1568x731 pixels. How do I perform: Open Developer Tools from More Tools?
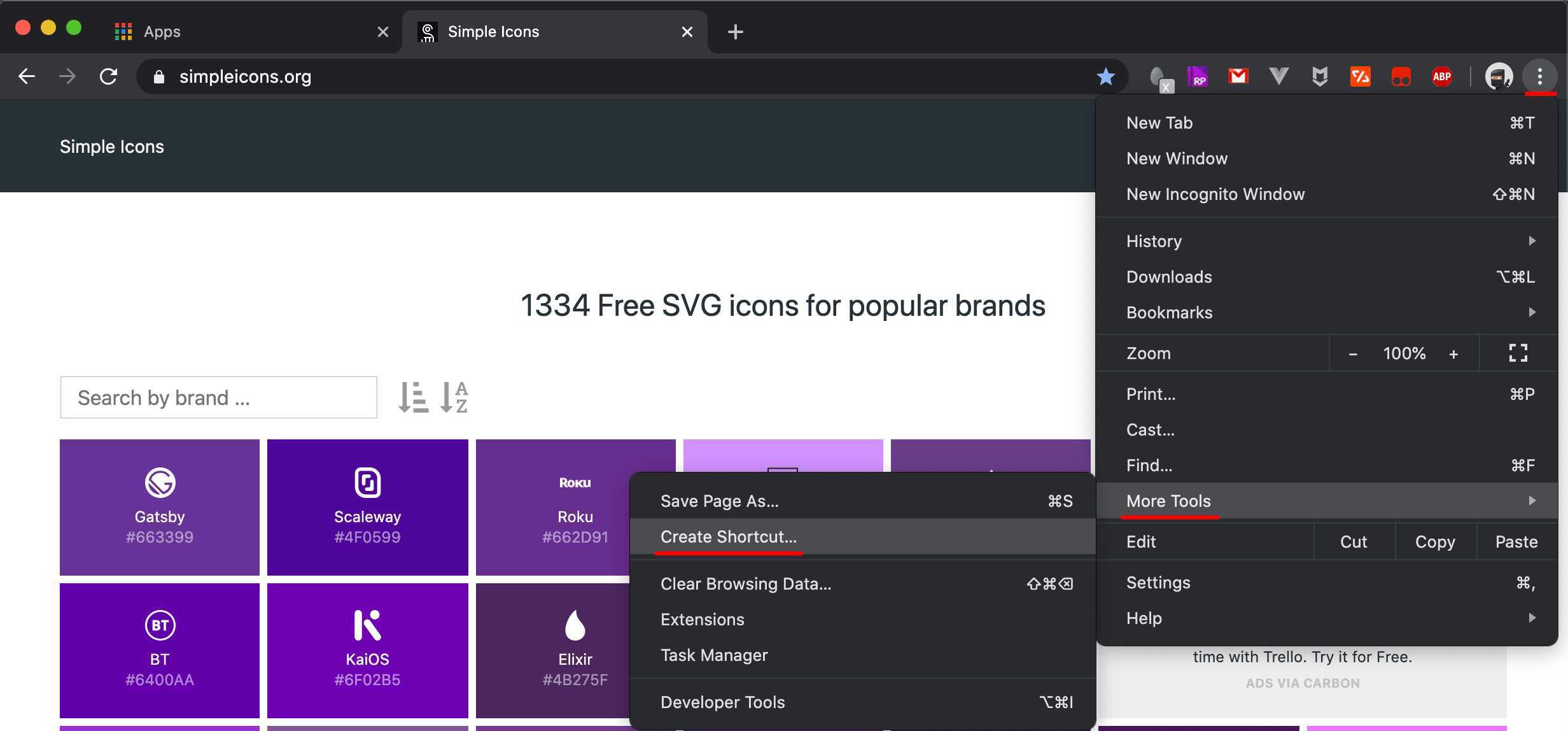pyautogui.click(x=723, y=702)
